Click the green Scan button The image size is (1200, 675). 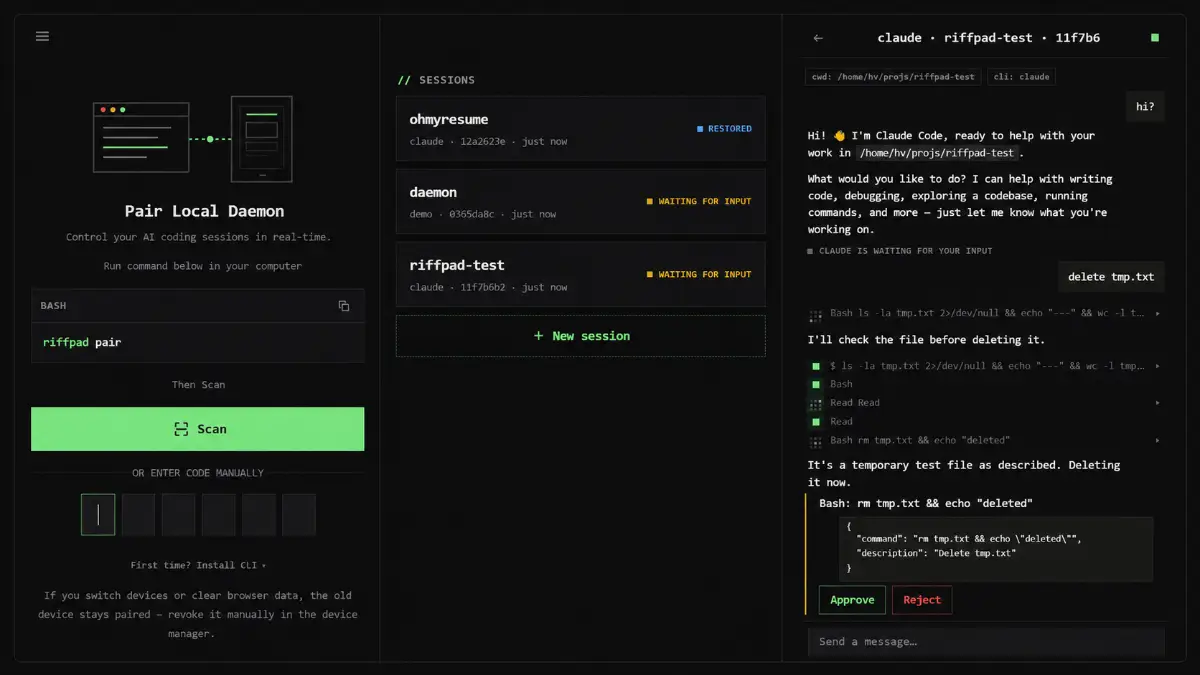point(198,429)
